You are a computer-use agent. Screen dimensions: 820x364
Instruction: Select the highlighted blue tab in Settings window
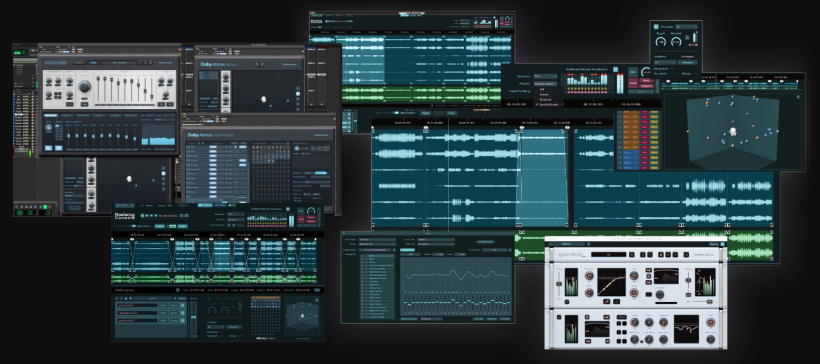(x=407, y=250)
